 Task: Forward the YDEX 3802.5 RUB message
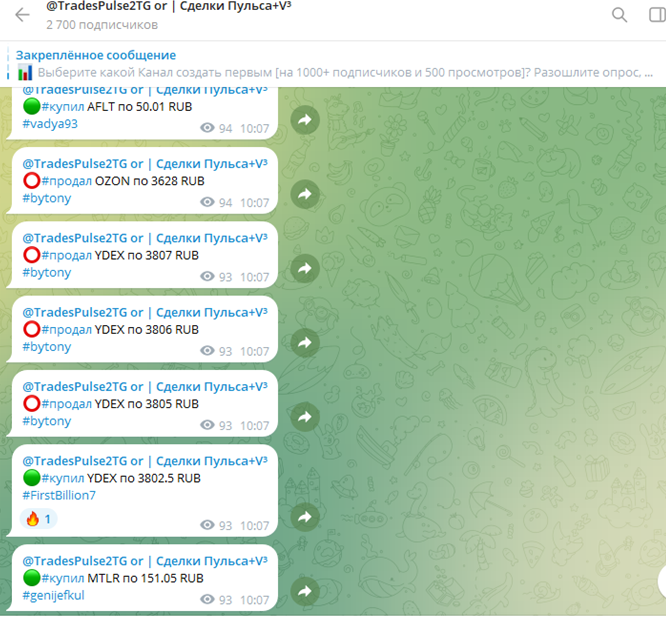tap(305, 517)
